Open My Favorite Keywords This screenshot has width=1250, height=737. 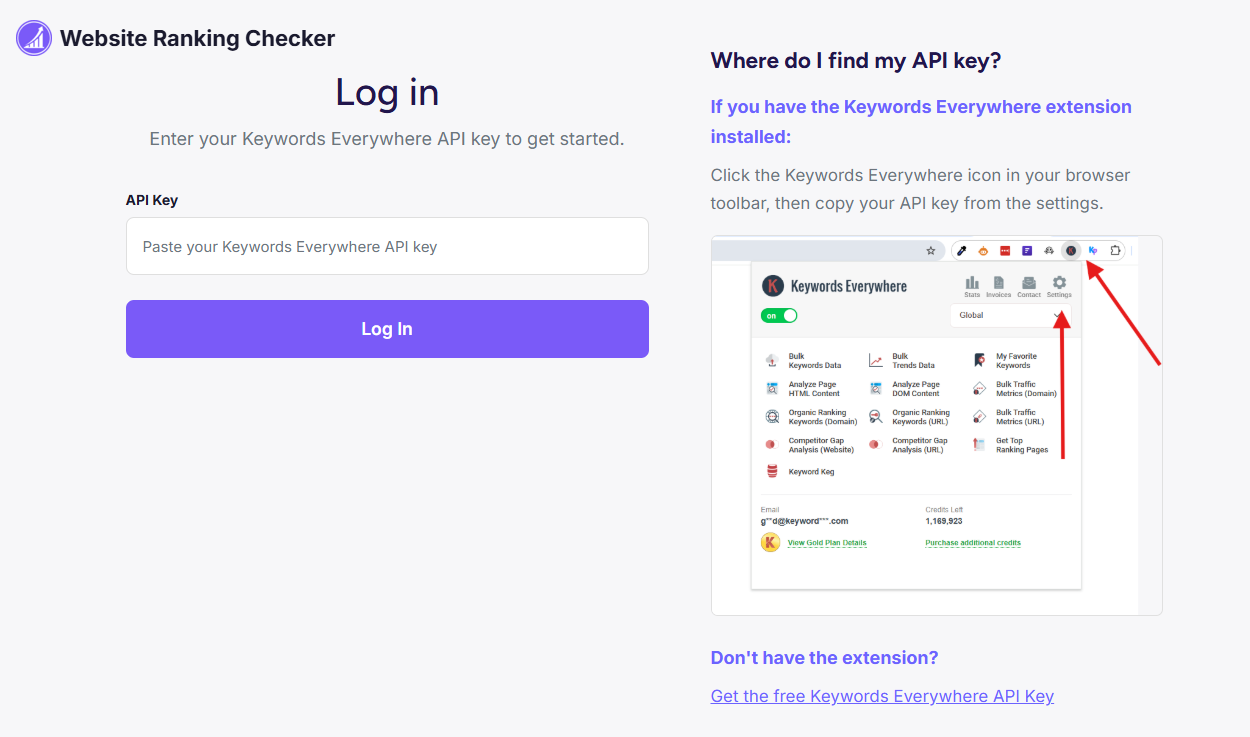point(978,360)
